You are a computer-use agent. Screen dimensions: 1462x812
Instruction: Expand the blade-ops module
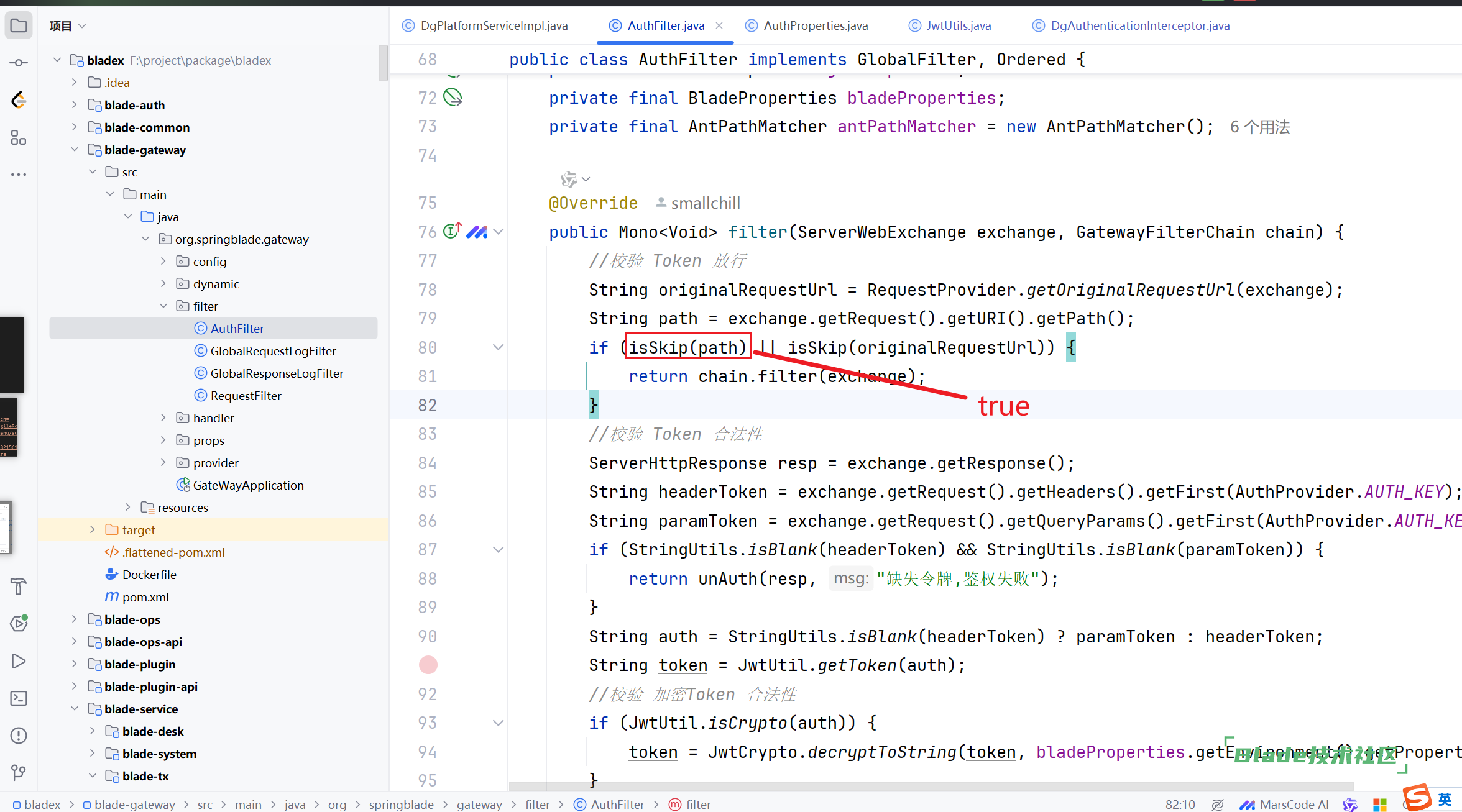(x=75, y=619)
